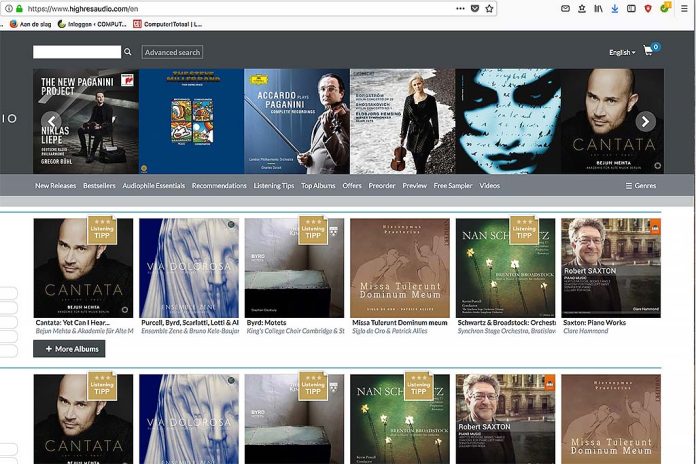Viewport: 696px width, 464px height.
Task: Click the 'Clare Hammond' artist link
Action: [x=585, y=331]
